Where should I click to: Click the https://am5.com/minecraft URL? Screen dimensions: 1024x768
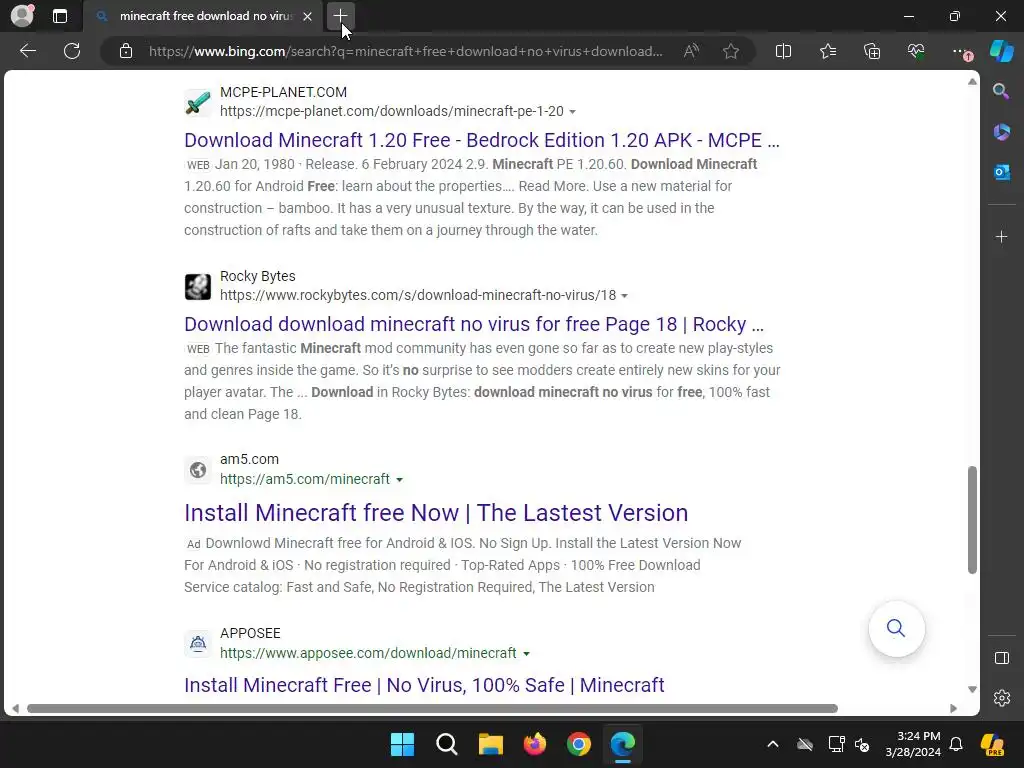(x=305, y=479)
